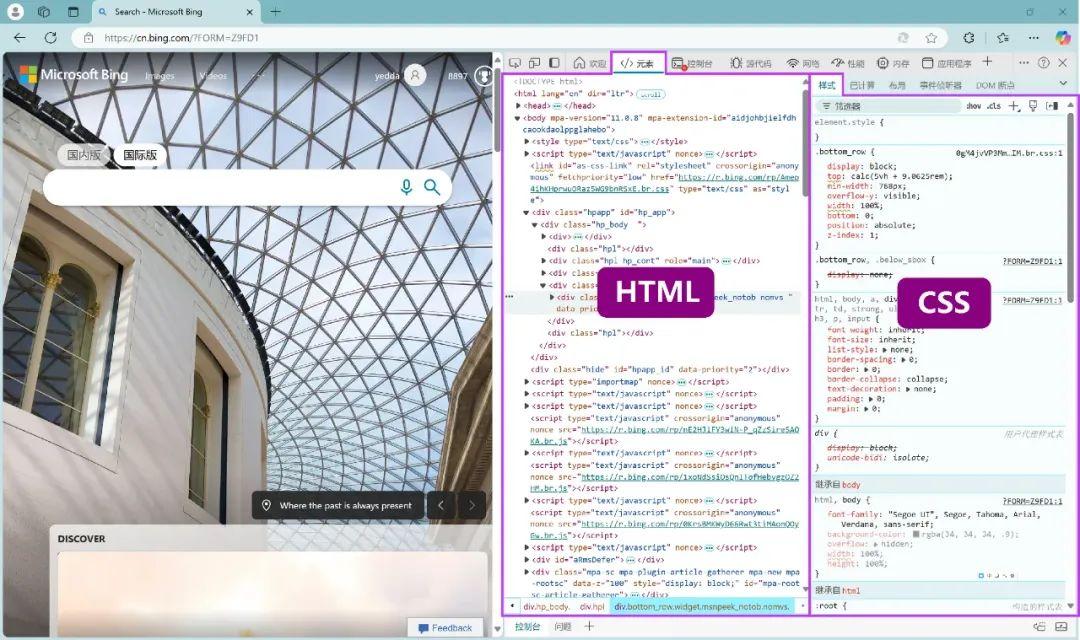Expand the div id="aRmsDefer" node
The width and height of the screenshot is (1080, 640).
pyautogui.click(x=527, y=560)
